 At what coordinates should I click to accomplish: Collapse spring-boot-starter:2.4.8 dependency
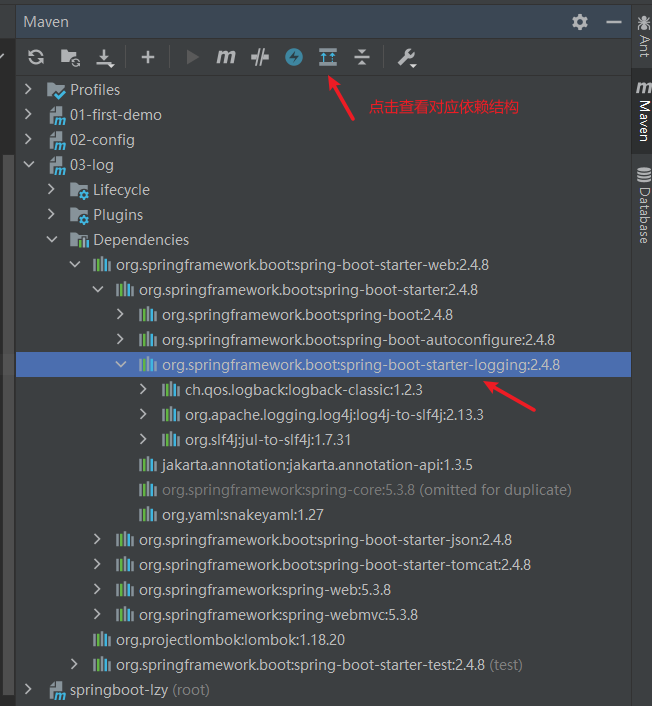(x=98, y=290)
